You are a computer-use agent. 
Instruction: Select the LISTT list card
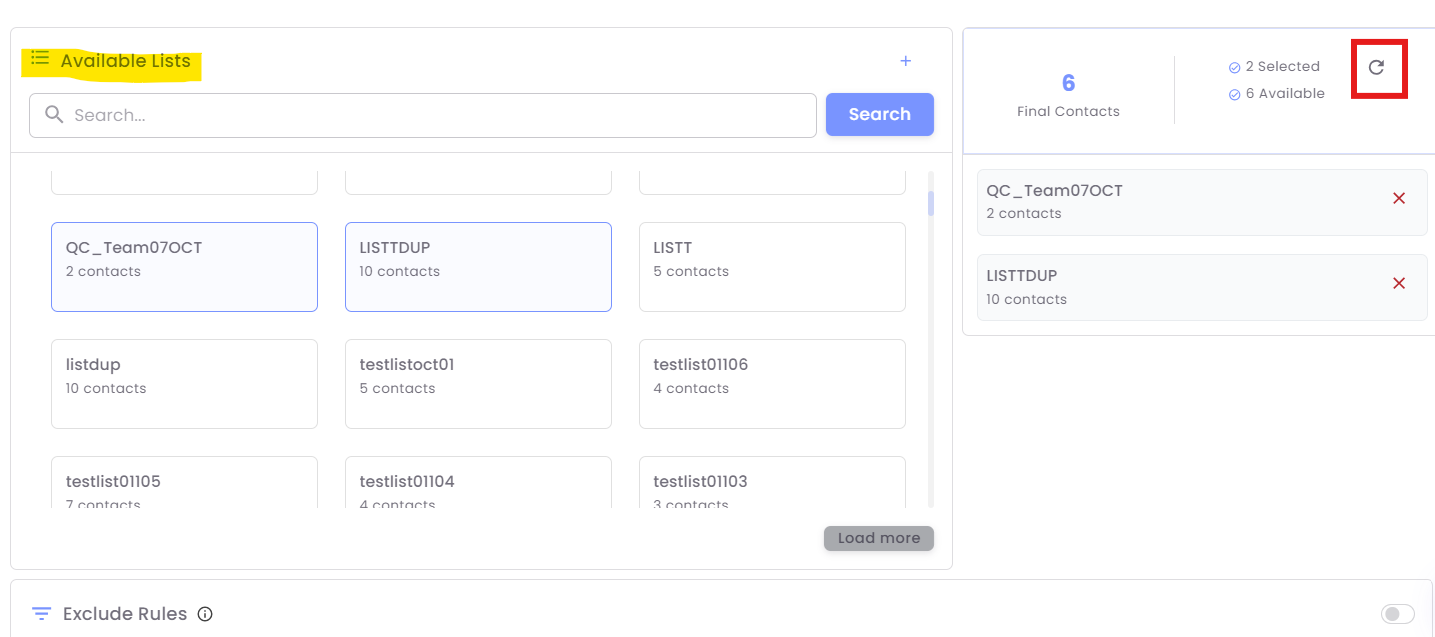tap(772, 267)
